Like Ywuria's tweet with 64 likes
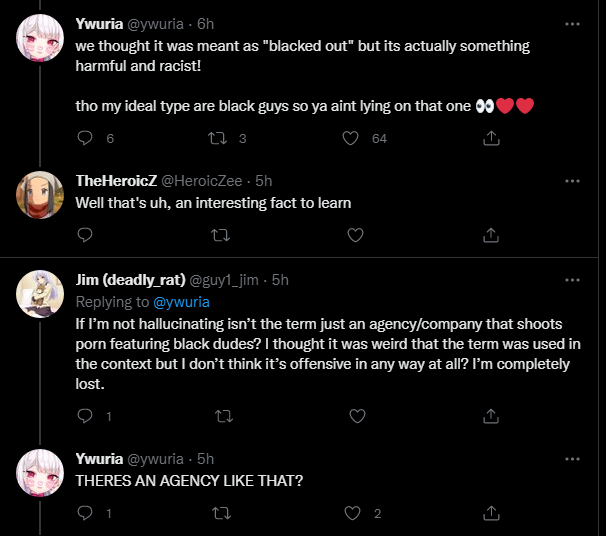Screen dimensions: 606x536 coord(351,139)
